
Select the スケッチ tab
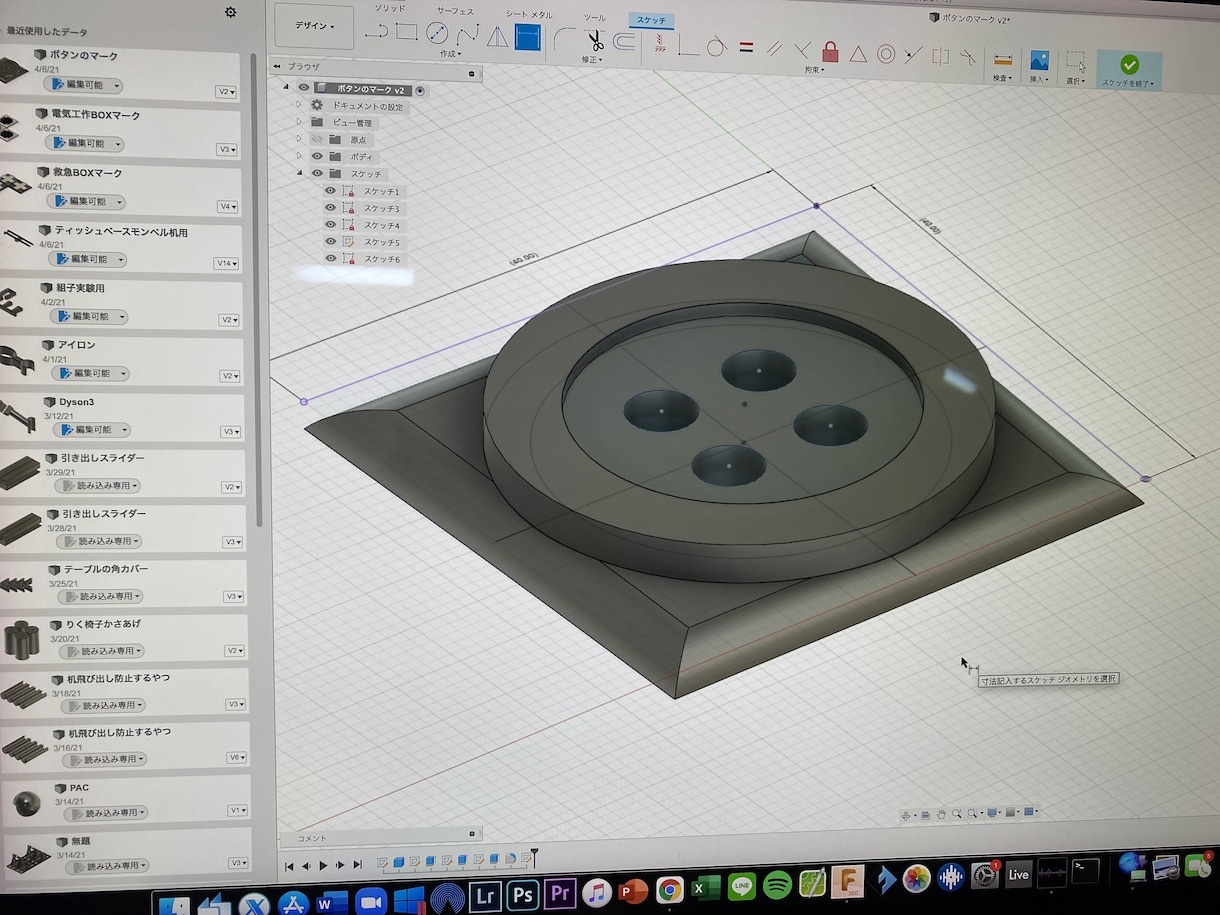pos(650,20)
